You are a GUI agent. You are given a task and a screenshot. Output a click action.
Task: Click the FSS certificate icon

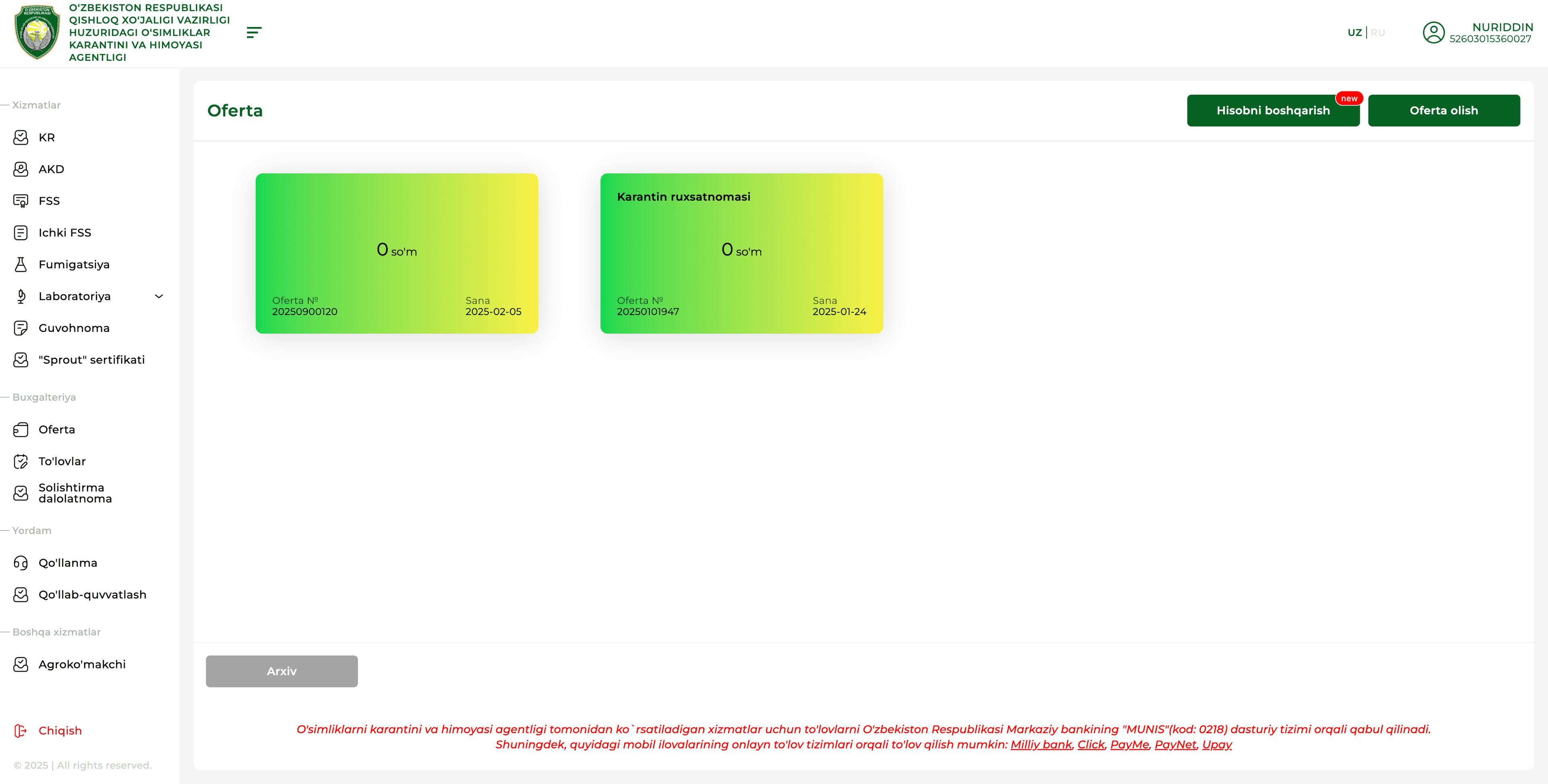(21, 201)
